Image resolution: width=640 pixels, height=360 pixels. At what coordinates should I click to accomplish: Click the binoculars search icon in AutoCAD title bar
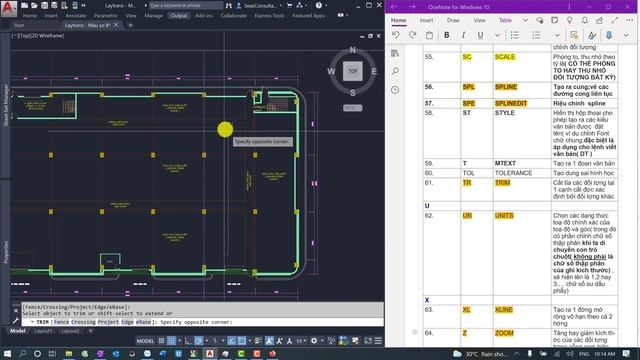(229, 5)
